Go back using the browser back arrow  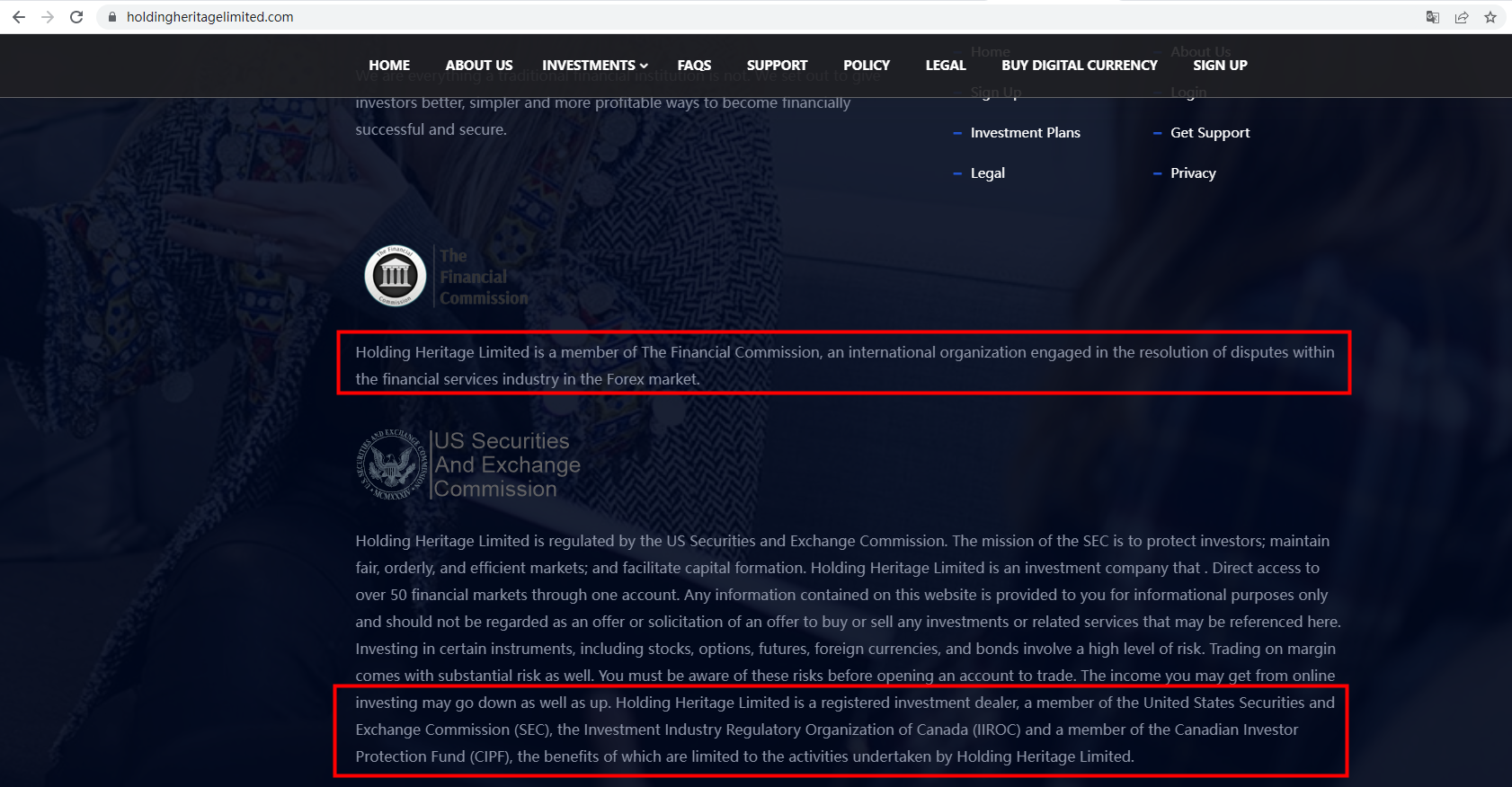pyautogui.click(x=19, y=17)
